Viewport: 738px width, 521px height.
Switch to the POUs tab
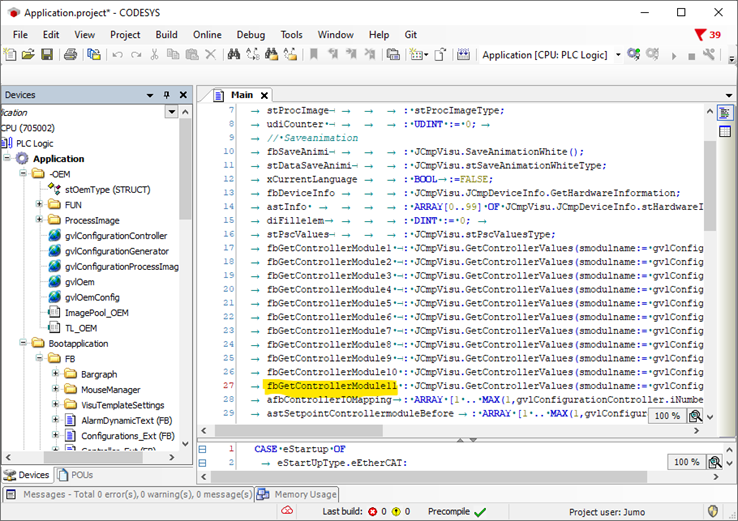(75, 475)
